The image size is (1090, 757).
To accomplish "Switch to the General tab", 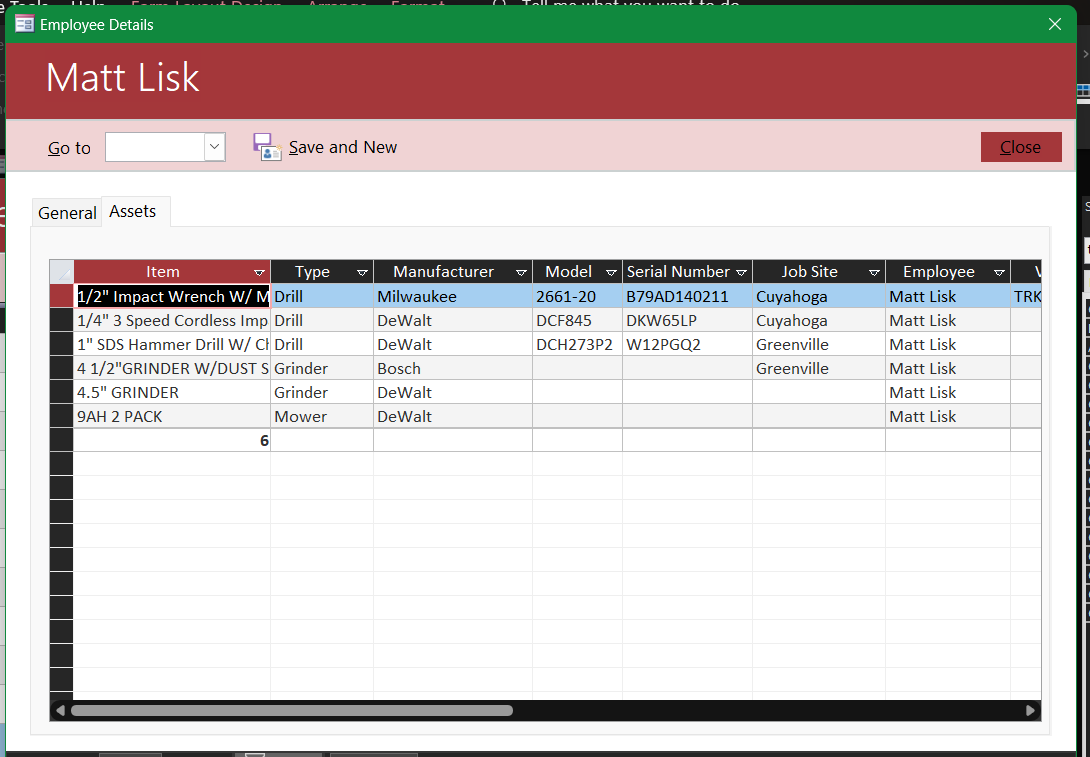I will click(67, 213).
